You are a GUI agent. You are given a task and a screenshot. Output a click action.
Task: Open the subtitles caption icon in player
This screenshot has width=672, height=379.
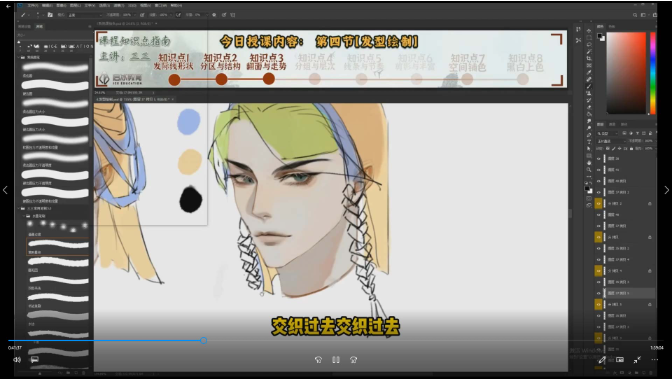pos(35,360)
